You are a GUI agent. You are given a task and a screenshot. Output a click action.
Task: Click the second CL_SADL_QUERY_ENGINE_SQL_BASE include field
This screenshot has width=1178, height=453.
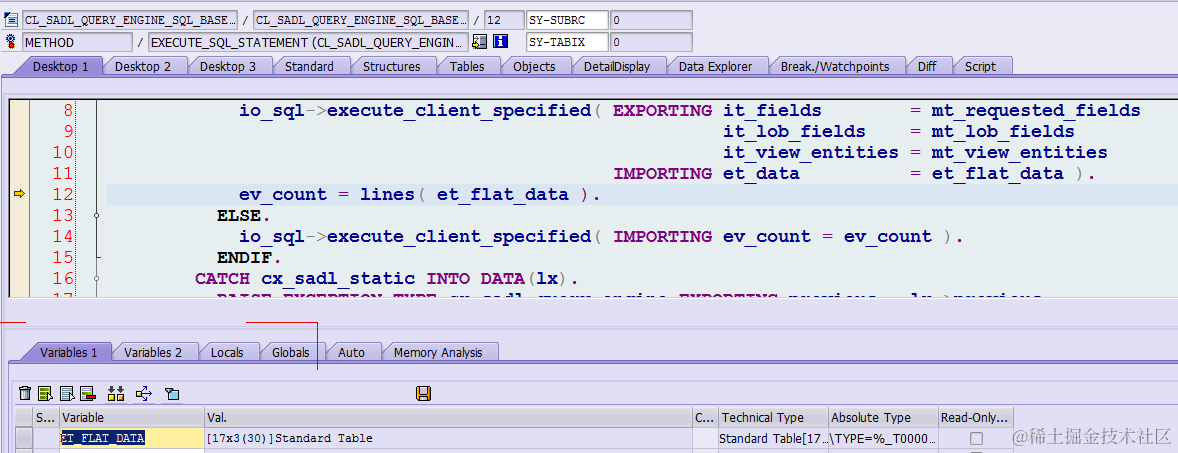[x=361, y=20]
